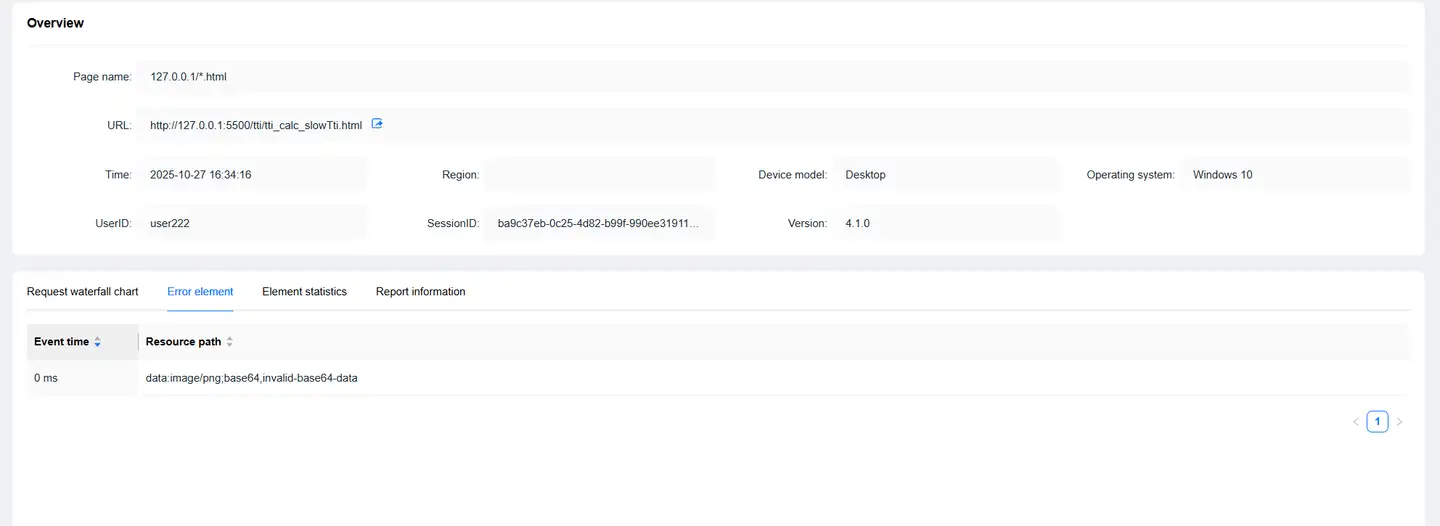This screenshot has width=1440, height=526.
Task: Sort by Event time arrow icon
Action: pos(98,342)
